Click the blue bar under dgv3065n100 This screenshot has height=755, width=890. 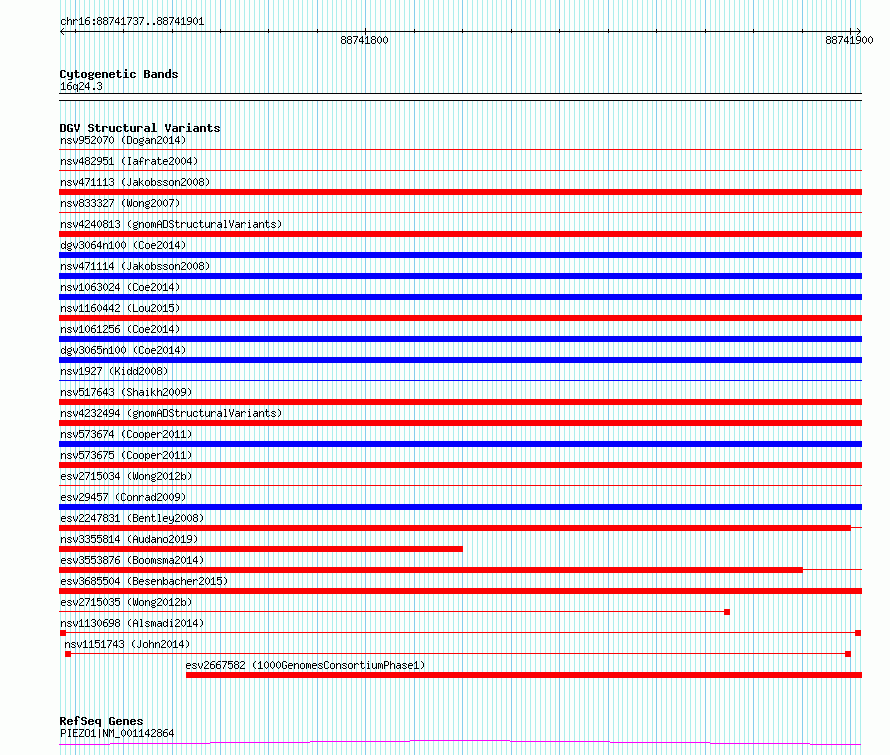point(460,360)
